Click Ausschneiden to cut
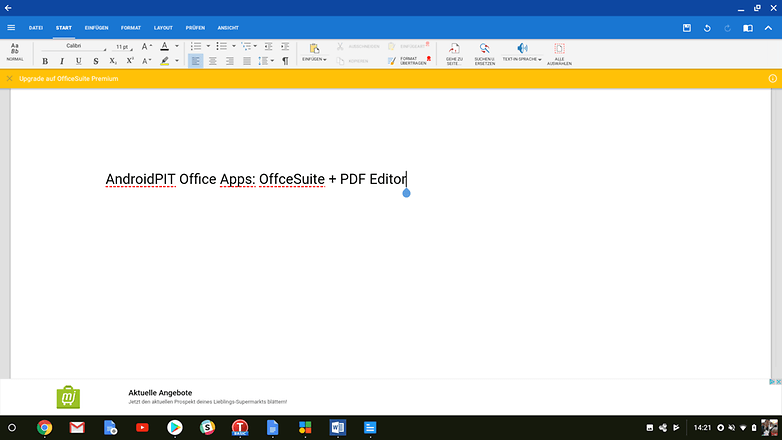This screenshot has height=440, width=782. (358, 46)
